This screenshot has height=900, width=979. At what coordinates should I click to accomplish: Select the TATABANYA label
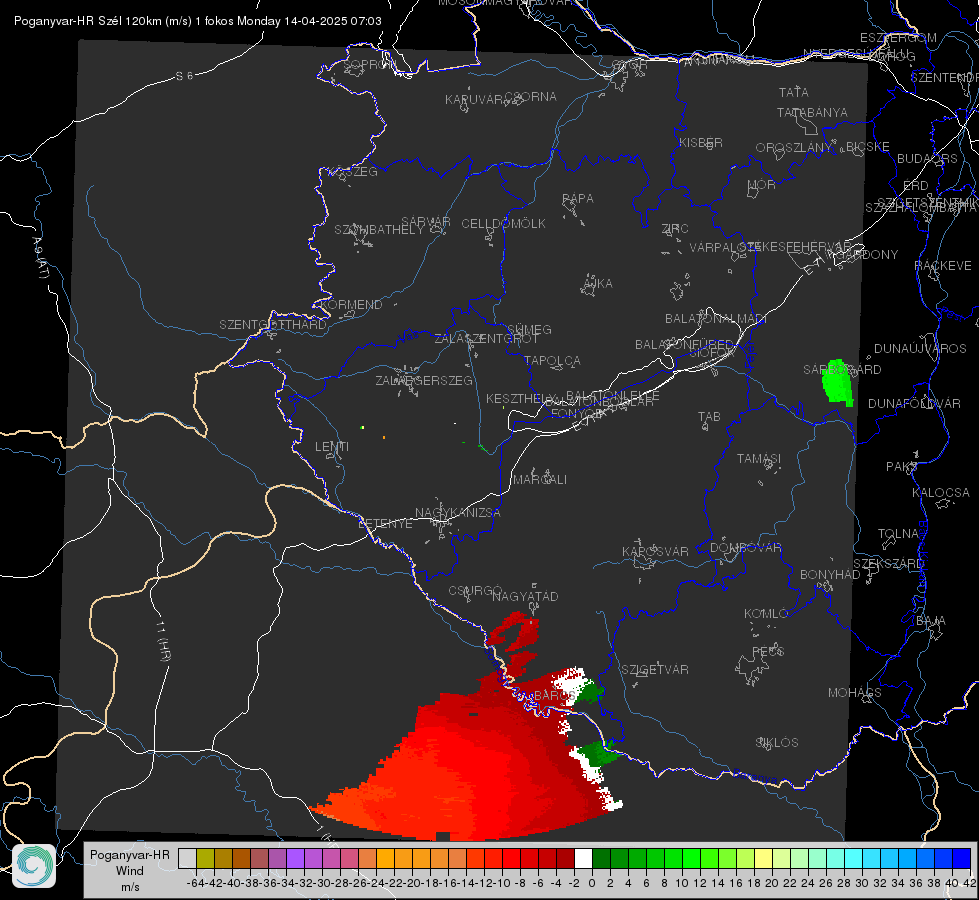pyautogui.click(x=812, y=112)
